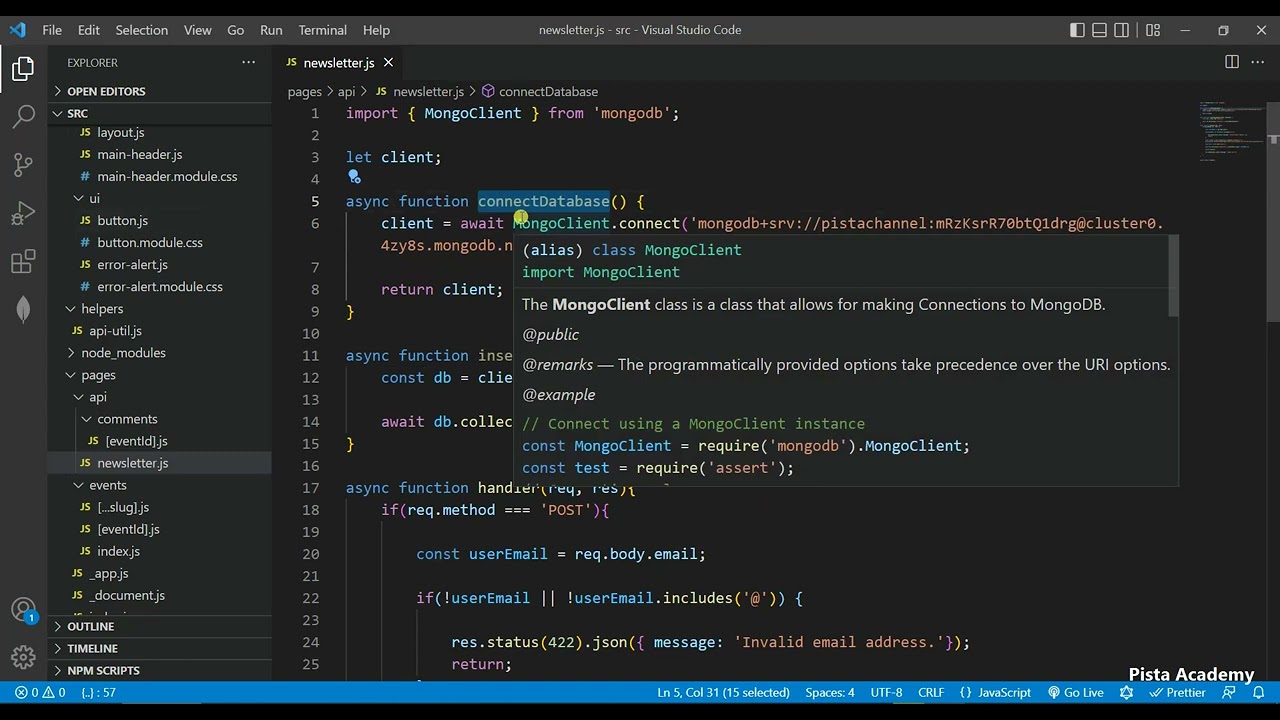Click the Split Editor Right icon
Viewport: 1280px width, 720px height.
pyautogui.click(x=1232, y=62)
